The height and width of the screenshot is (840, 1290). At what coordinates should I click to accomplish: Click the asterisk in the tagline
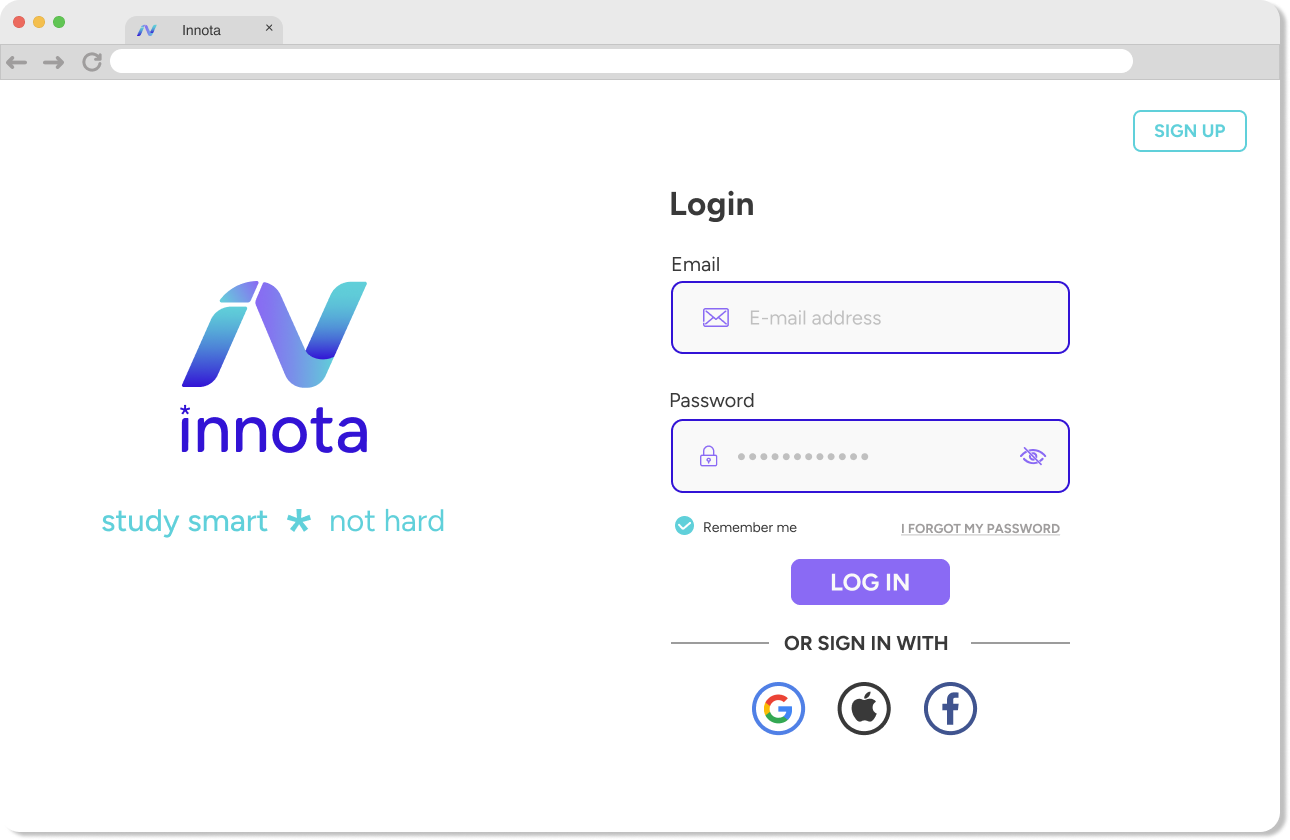(x=298, y=521)
